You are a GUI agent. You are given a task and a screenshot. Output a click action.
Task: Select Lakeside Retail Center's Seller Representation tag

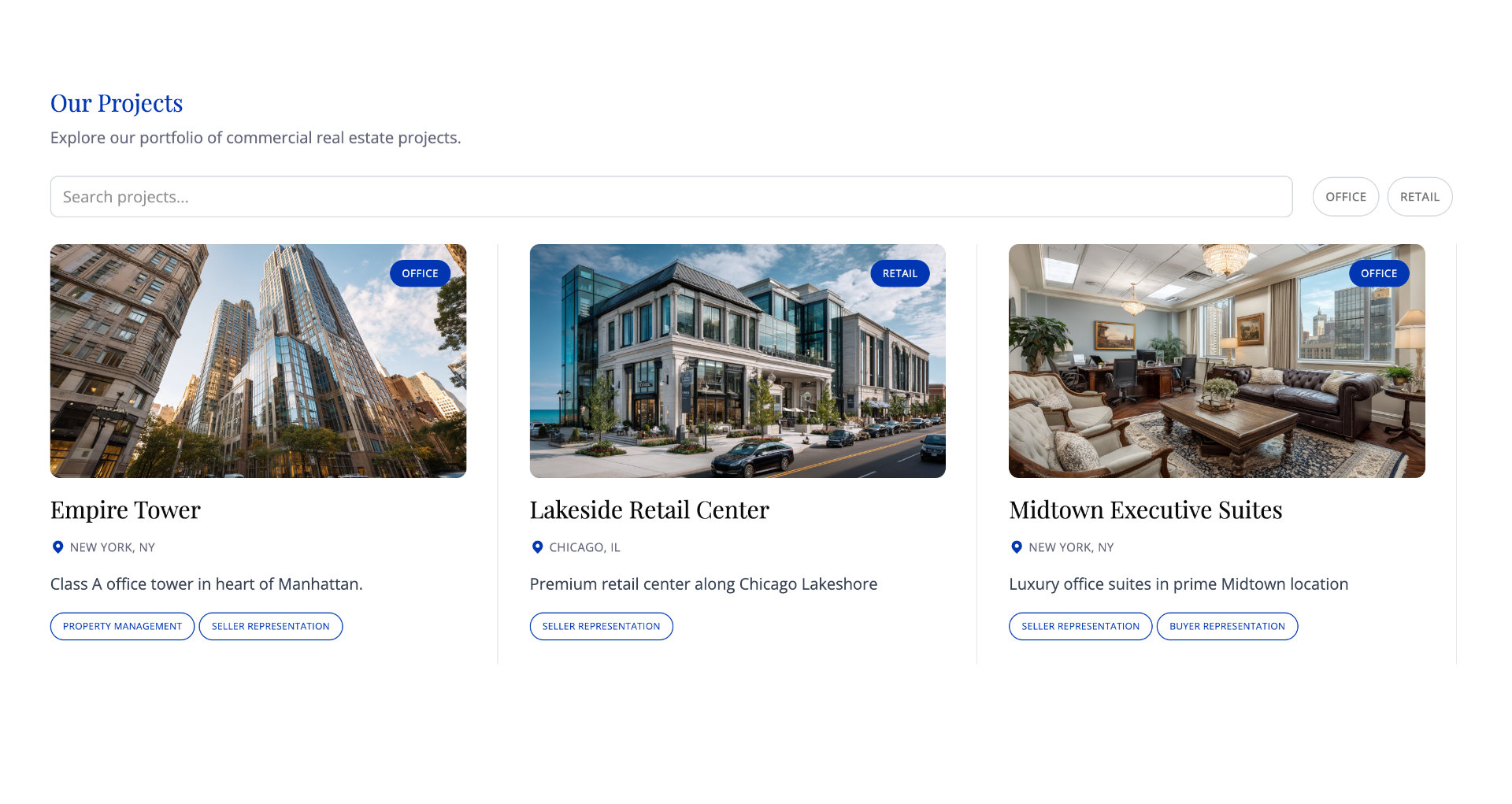click(x=601, y=627)
